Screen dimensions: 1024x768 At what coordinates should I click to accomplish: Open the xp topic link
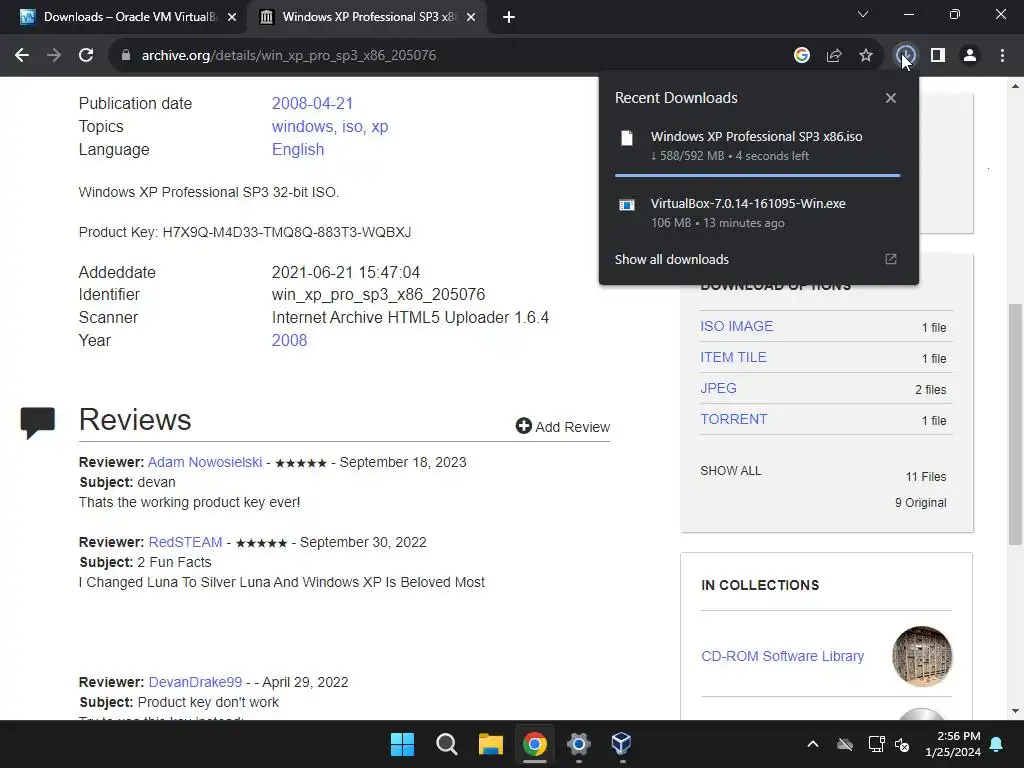click(379, 126)
